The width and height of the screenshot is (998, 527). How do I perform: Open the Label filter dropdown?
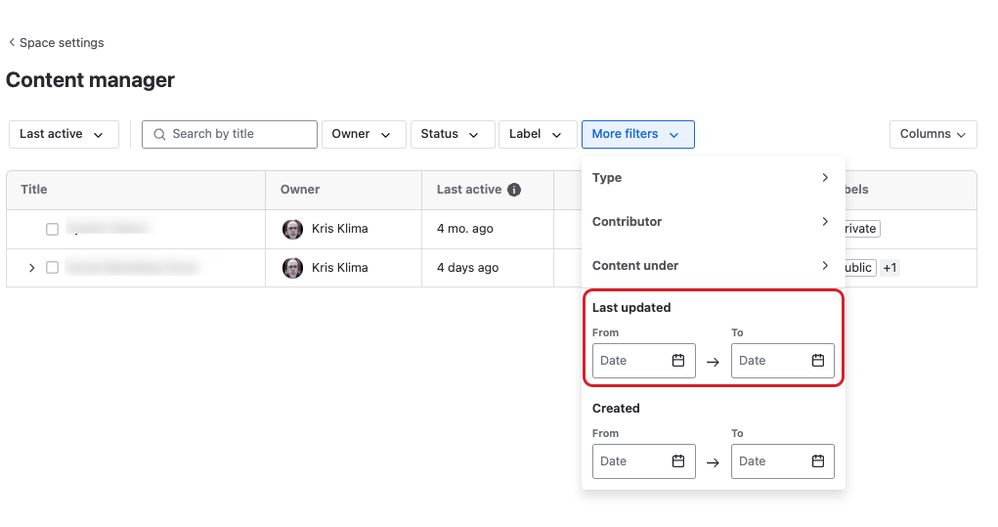(537, 134)
